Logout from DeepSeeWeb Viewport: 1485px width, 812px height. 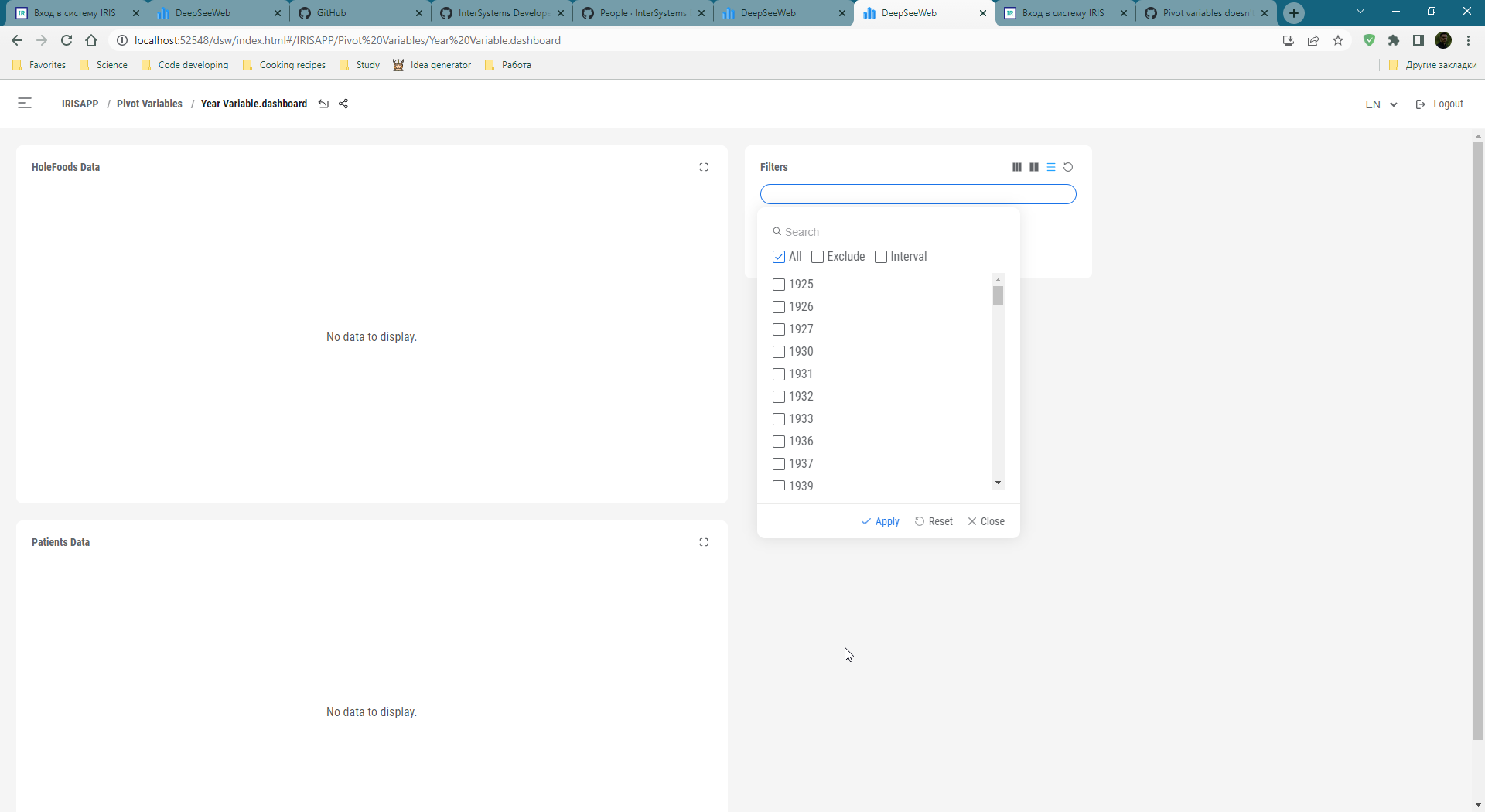pos(1446,104)
